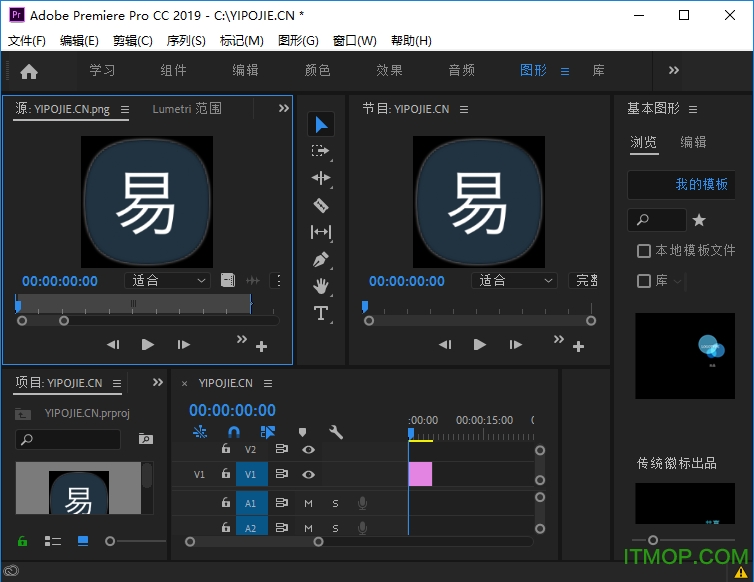Open the 窗口(W) menu
Image resolution: width=754 pixels, height=582 pixels.
354,40
